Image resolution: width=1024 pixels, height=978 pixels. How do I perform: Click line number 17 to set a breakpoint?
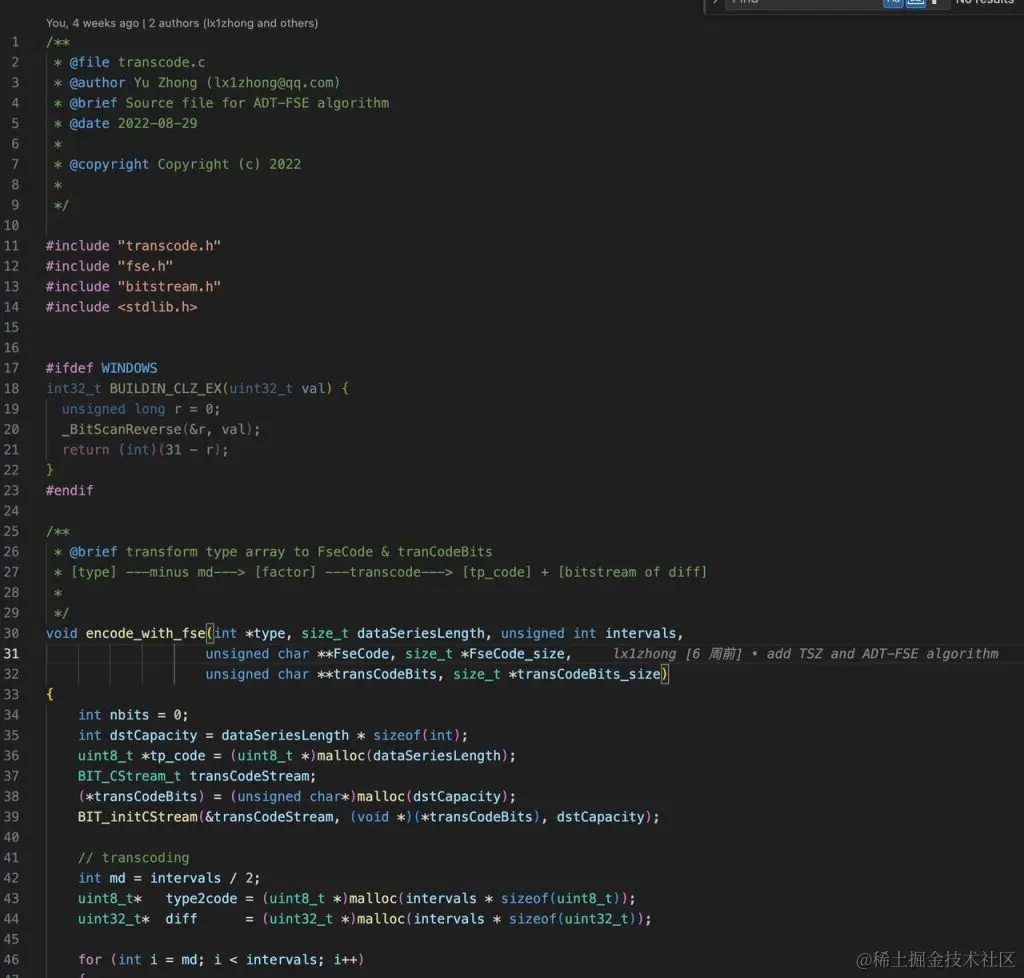13,367
